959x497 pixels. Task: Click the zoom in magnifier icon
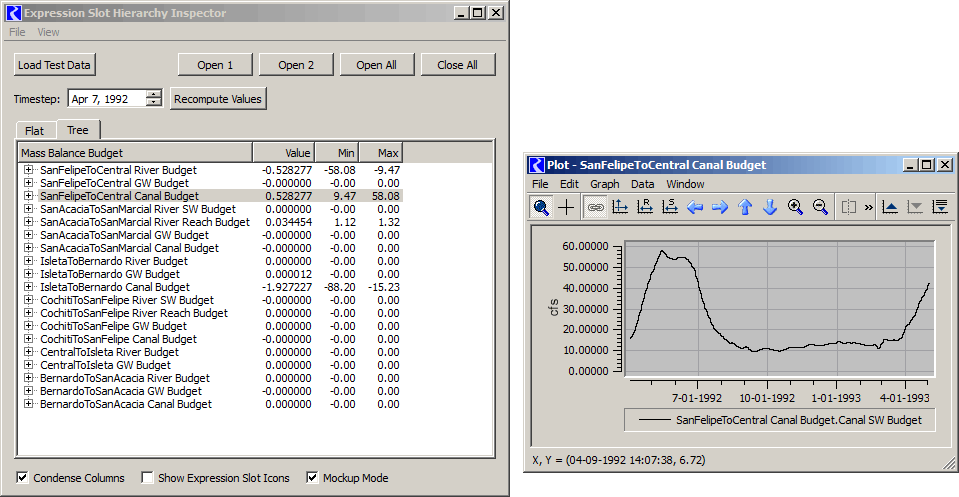[x=795, y=207]
